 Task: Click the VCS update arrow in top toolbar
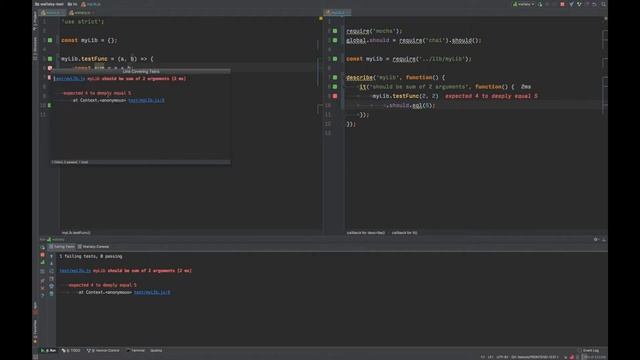571,4
